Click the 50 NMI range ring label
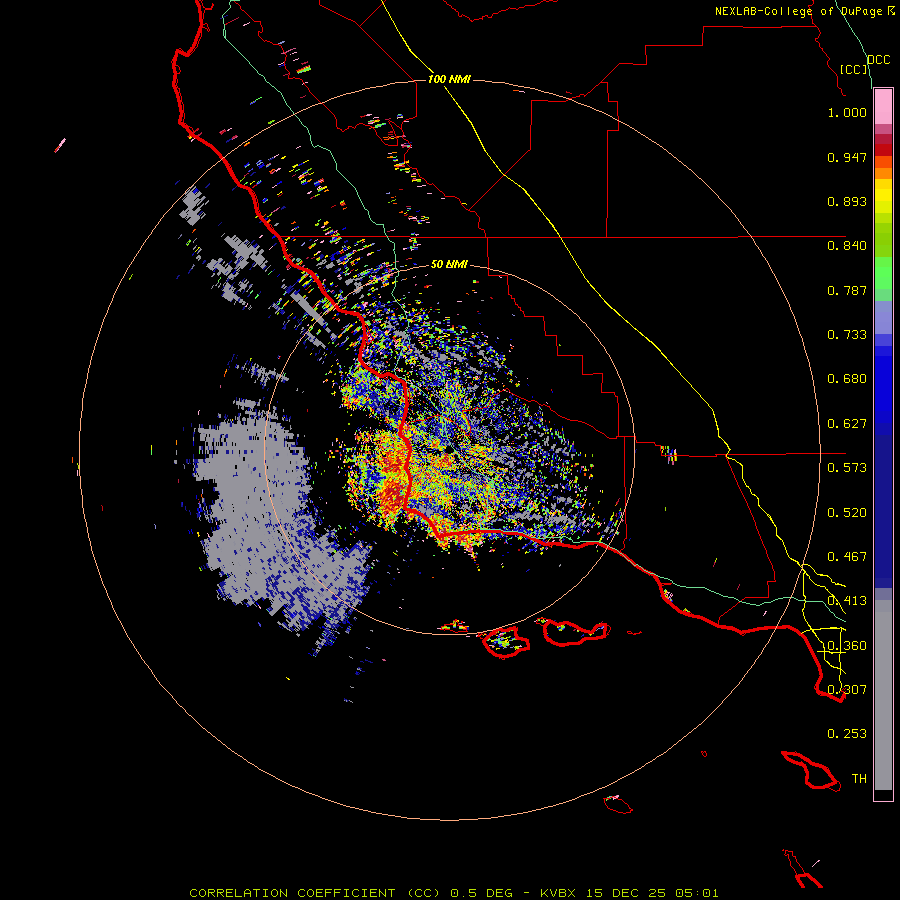 click(449, 264)
